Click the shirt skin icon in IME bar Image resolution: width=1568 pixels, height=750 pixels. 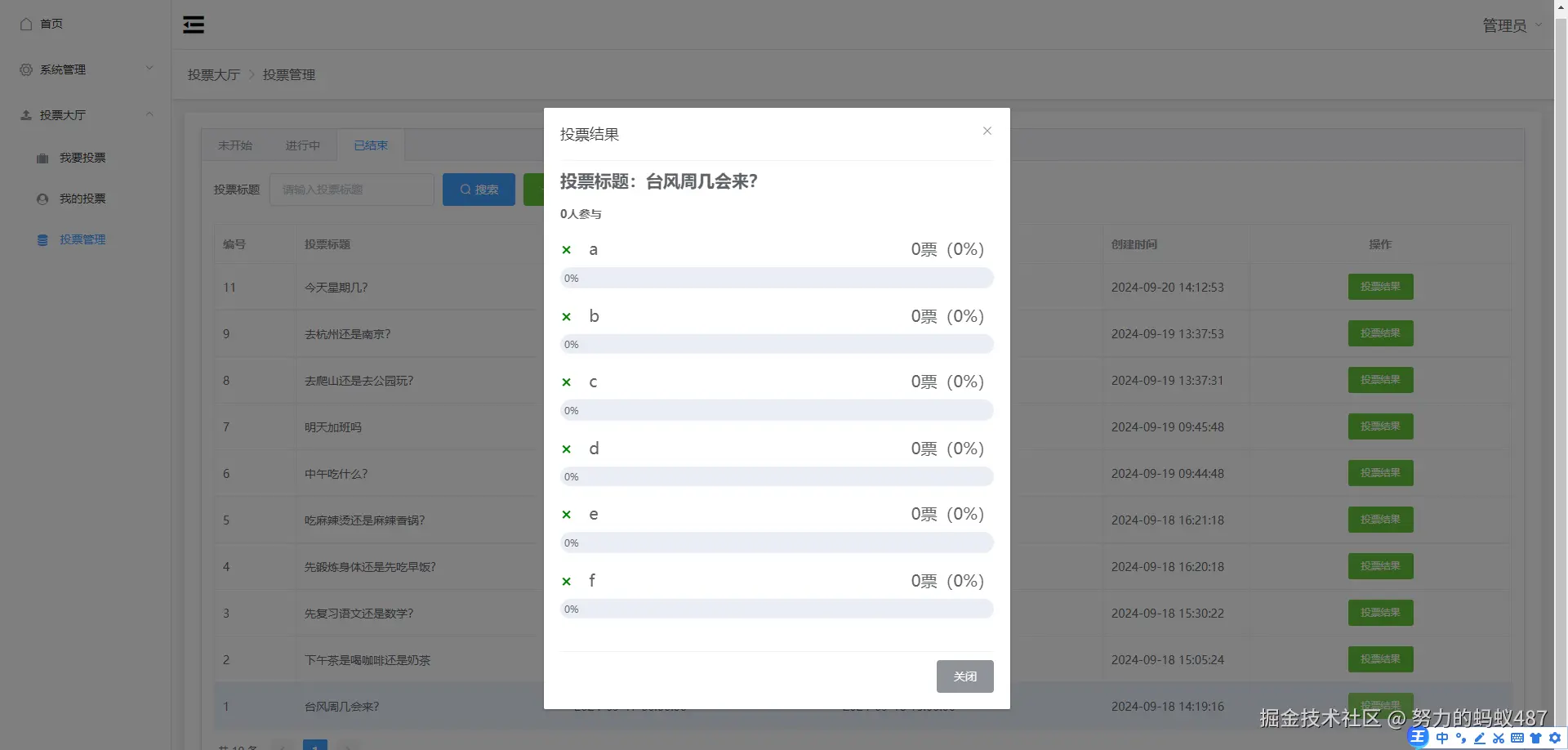pos(1536,738)
